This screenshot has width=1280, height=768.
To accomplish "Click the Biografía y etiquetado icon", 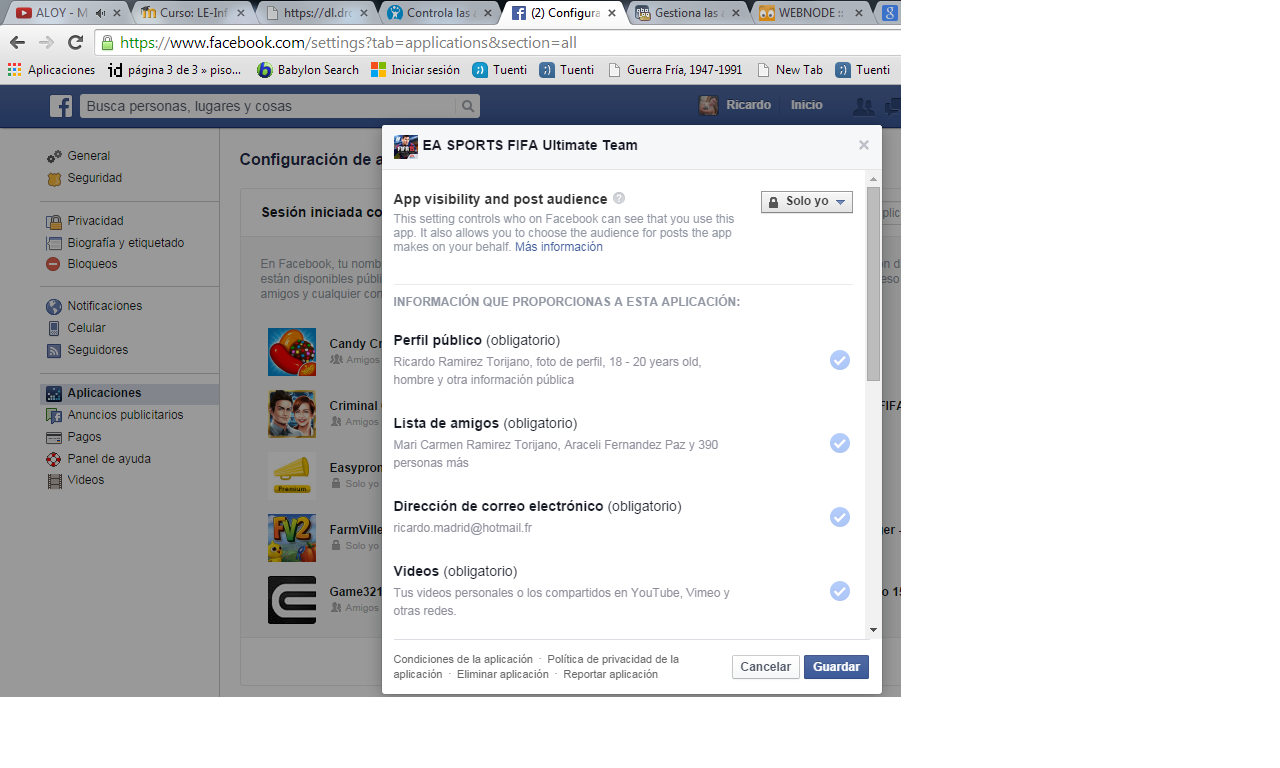I will pos(54,243).
